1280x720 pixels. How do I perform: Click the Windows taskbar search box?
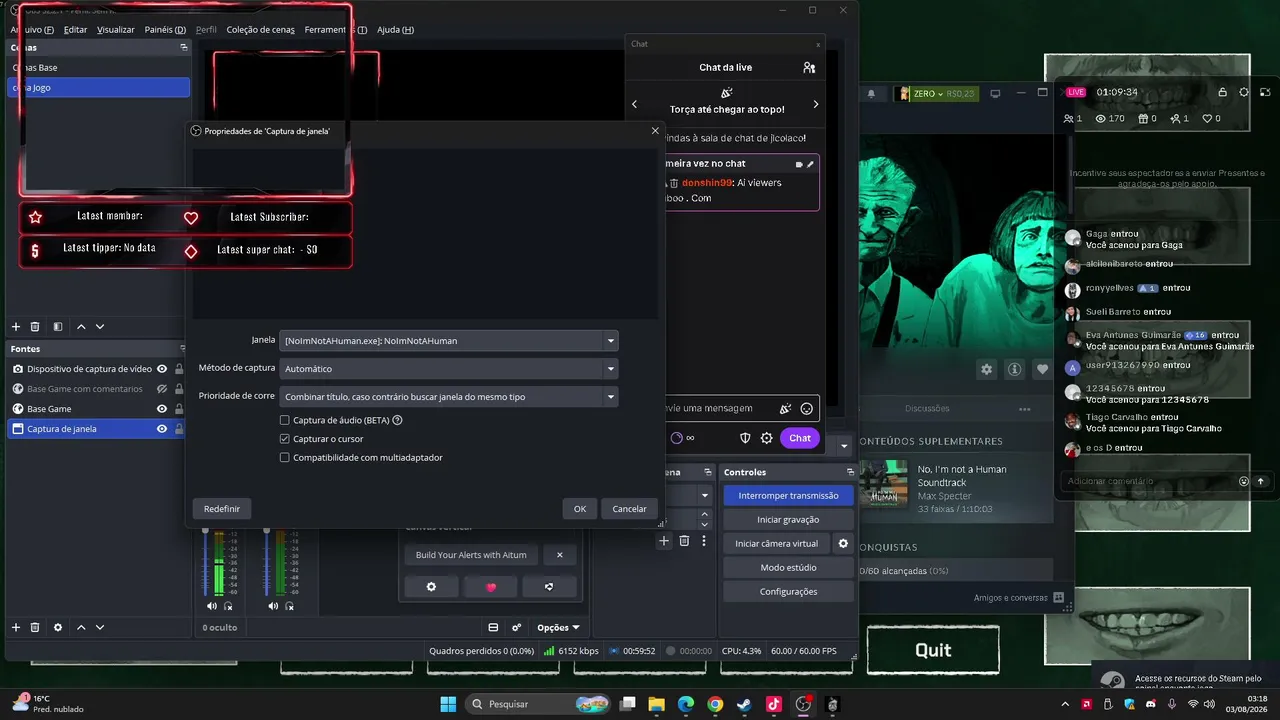point(540,704)
